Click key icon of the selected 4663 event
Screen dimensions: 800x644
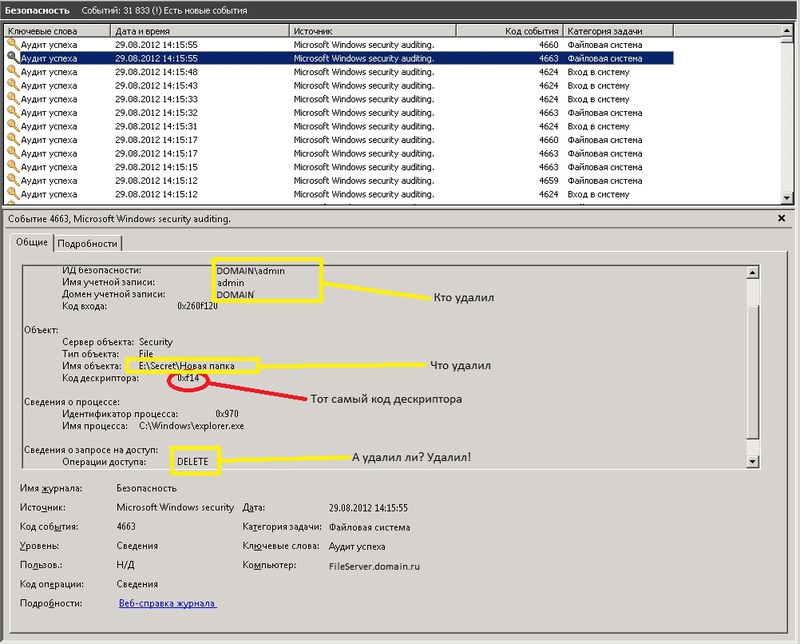13,59
